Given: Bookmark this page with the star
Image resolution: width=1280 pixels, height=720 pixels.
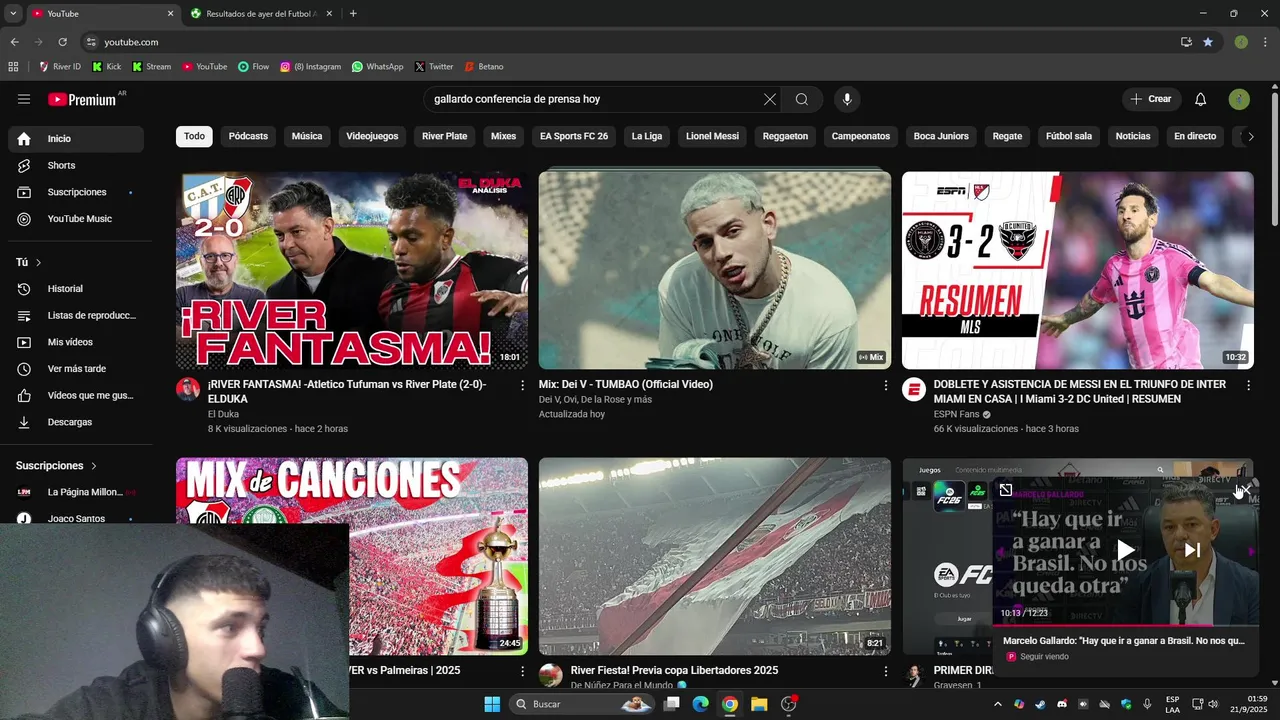Looking at the screenshot, I should 1208,42.
